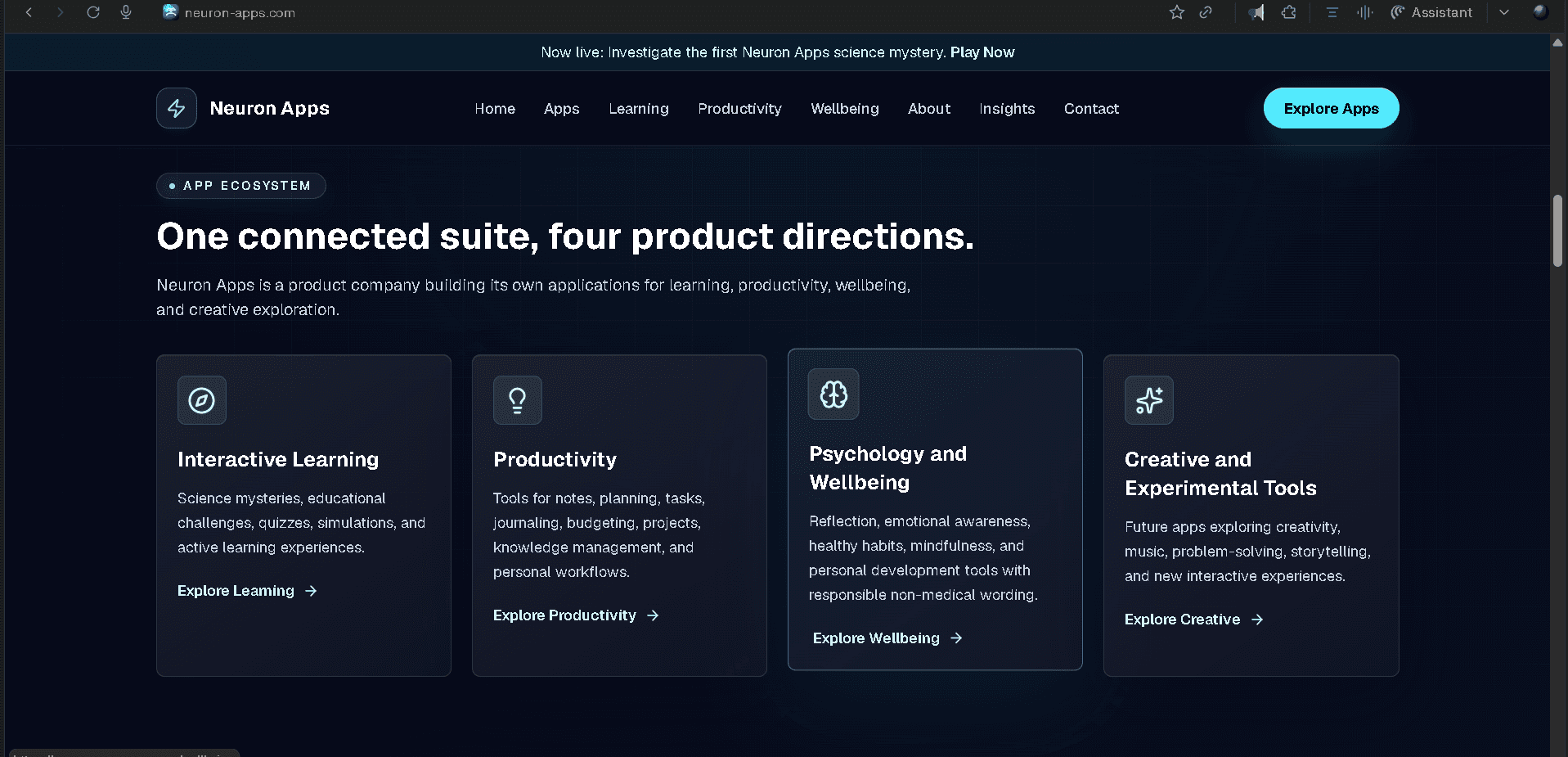The image size is (1568, 757).
Task: Expand the chevron dropdown next to Assistant
Action: click(1504, 12)
